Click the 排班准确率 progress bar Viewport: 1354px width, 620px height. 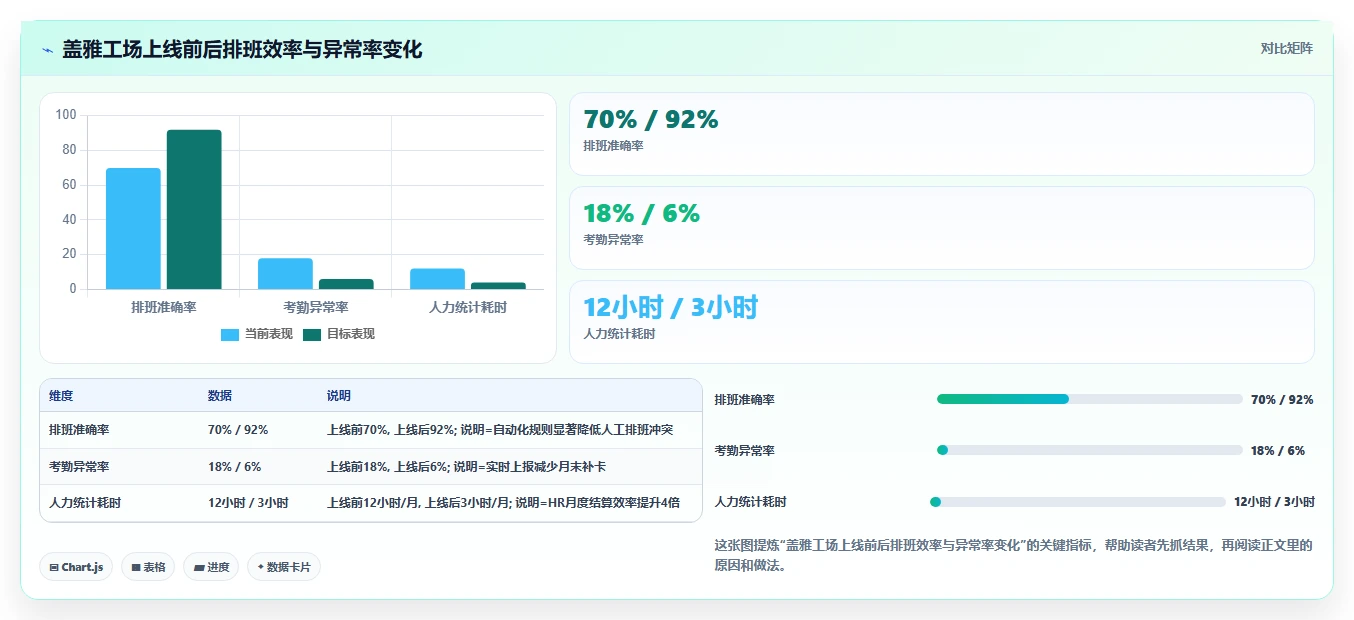coord(1090,399)
